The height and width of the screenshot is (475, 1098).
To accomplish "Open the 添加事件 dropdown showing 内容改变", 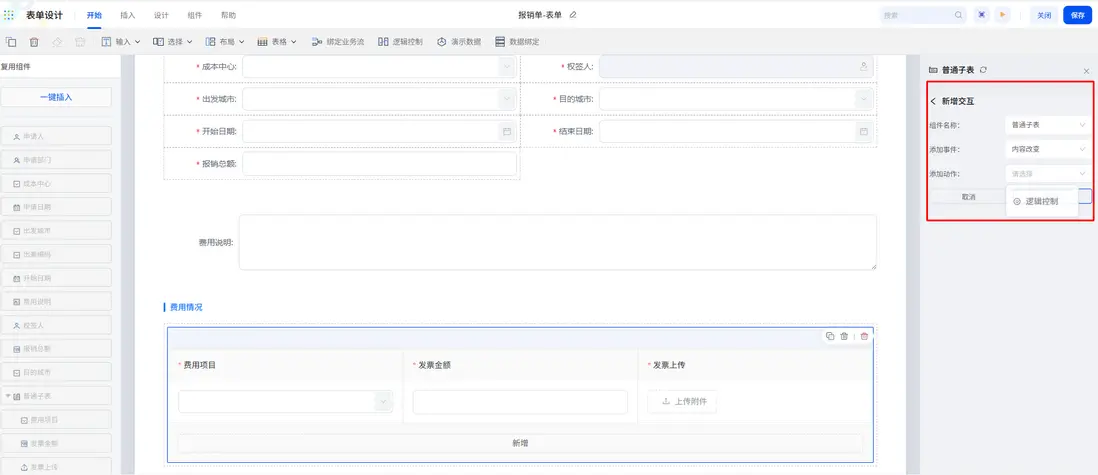I will coord(1046,149).
